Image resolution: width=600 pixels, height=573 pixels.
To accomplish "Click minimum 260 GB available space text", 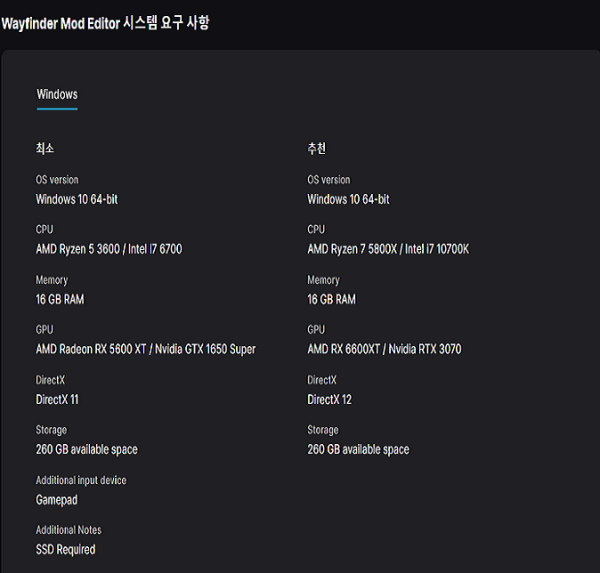I will 86,449.
